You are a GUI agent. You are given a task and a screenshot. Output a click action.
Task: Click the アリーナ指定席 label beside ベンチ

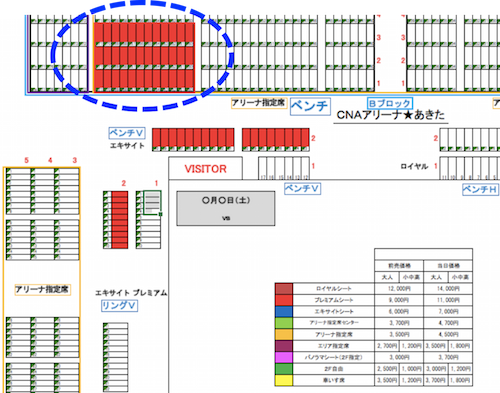coord(259,103)
